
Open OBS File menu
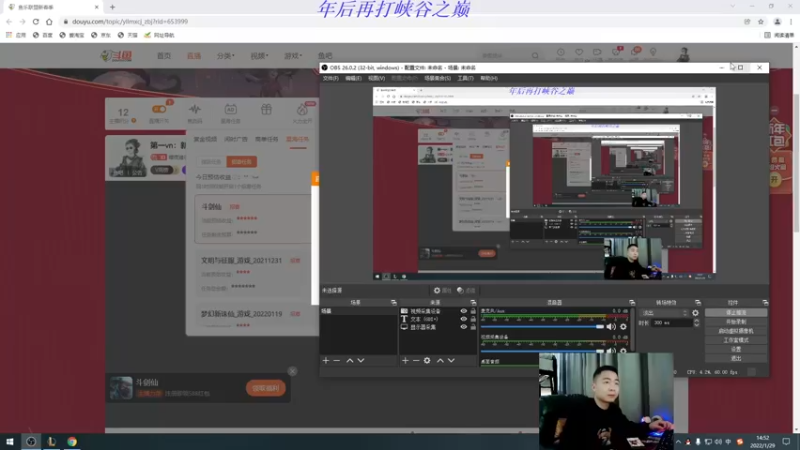tap(330, 78)
